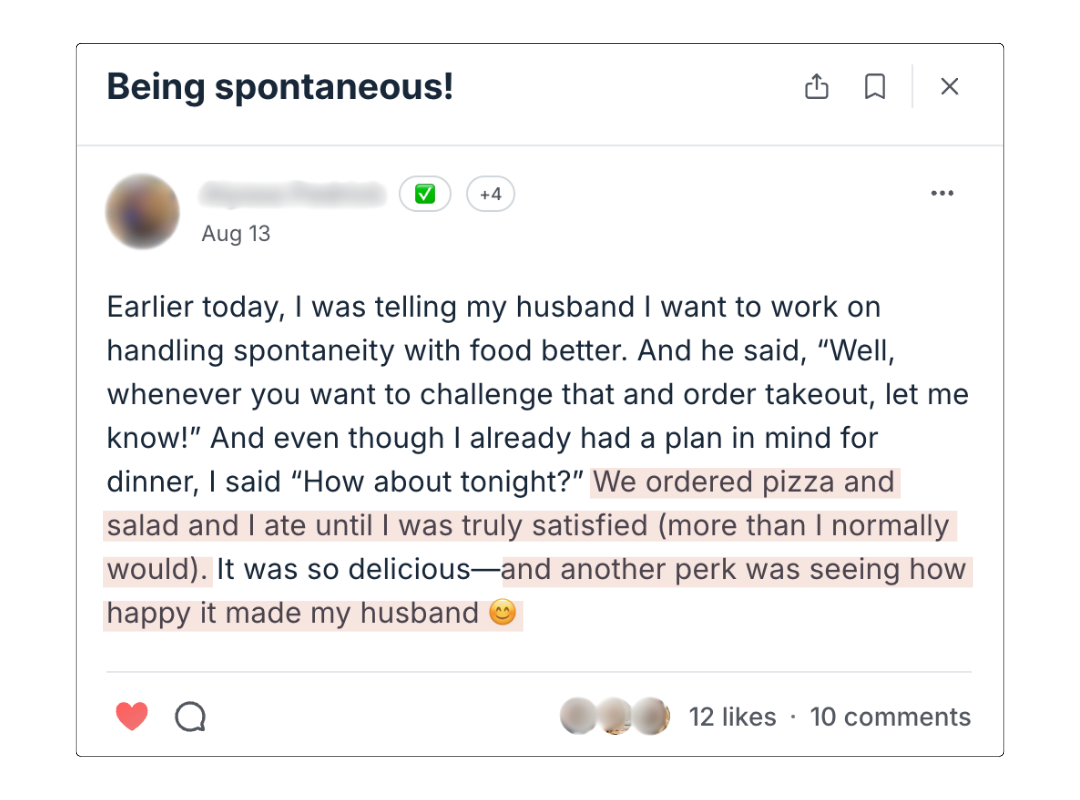View the 12 likes list
Viewport: 1080px width, 800px height.
point(732,717)
